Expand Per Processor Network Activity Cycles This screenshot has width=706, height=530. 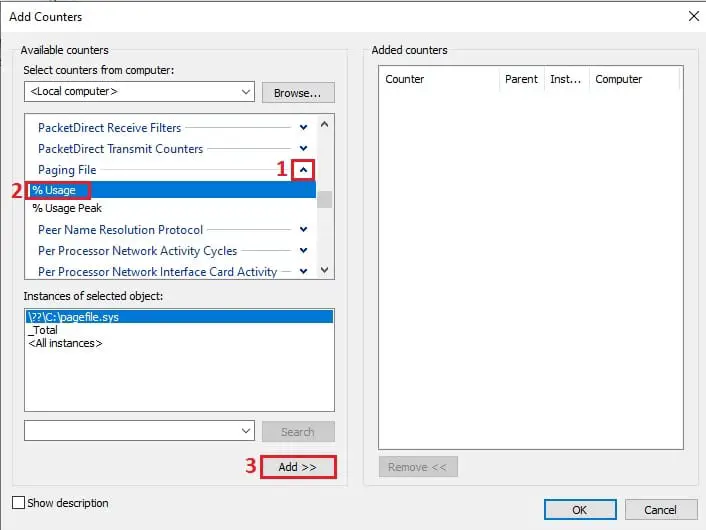click(303, 250)
